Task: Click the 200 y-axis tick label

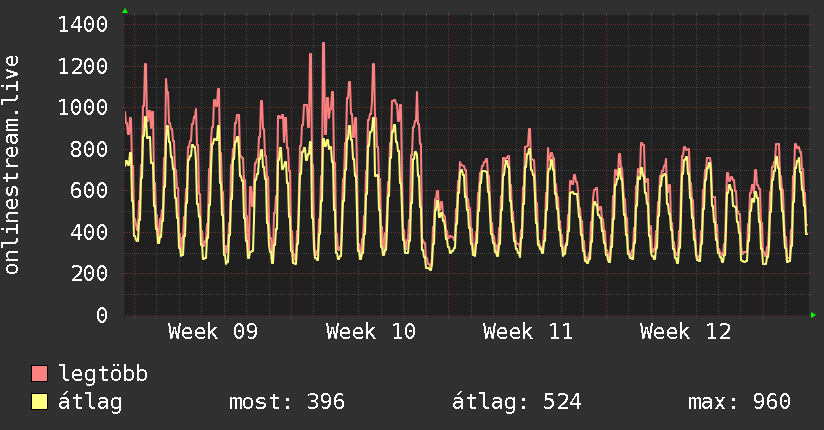Action: 89,273
